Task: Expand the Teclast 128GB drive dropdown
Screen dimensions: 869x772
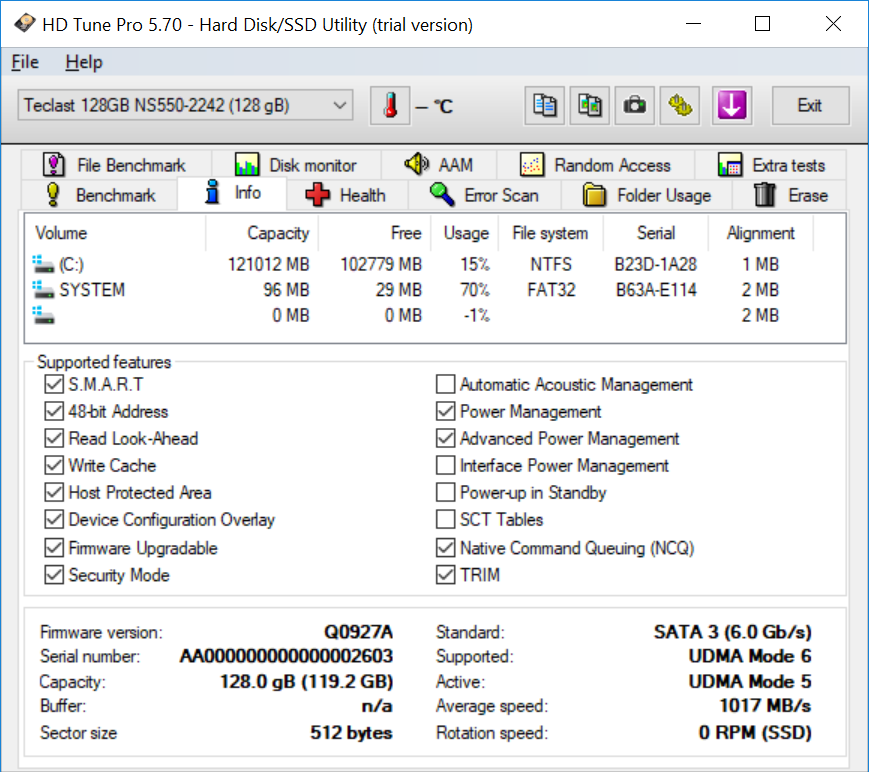Action: [x=185, y=105]
